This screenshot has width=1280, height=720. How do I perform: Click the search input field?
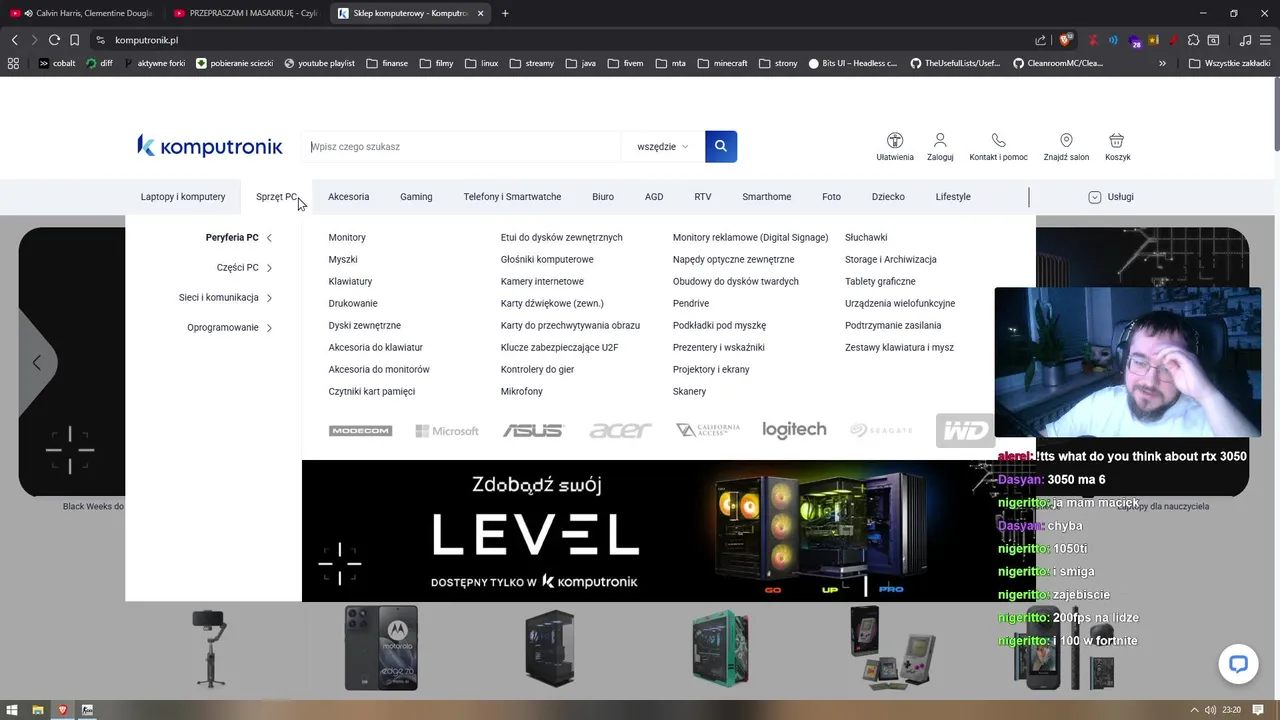(x=463, y=146)
